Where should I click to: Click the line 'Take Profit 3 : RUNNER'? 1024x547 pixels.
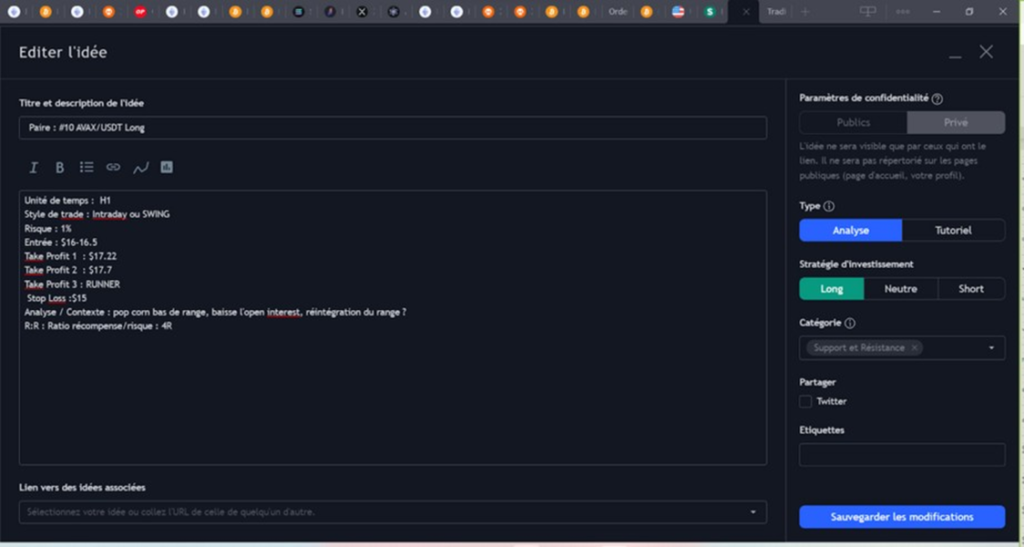coord(72,285)
